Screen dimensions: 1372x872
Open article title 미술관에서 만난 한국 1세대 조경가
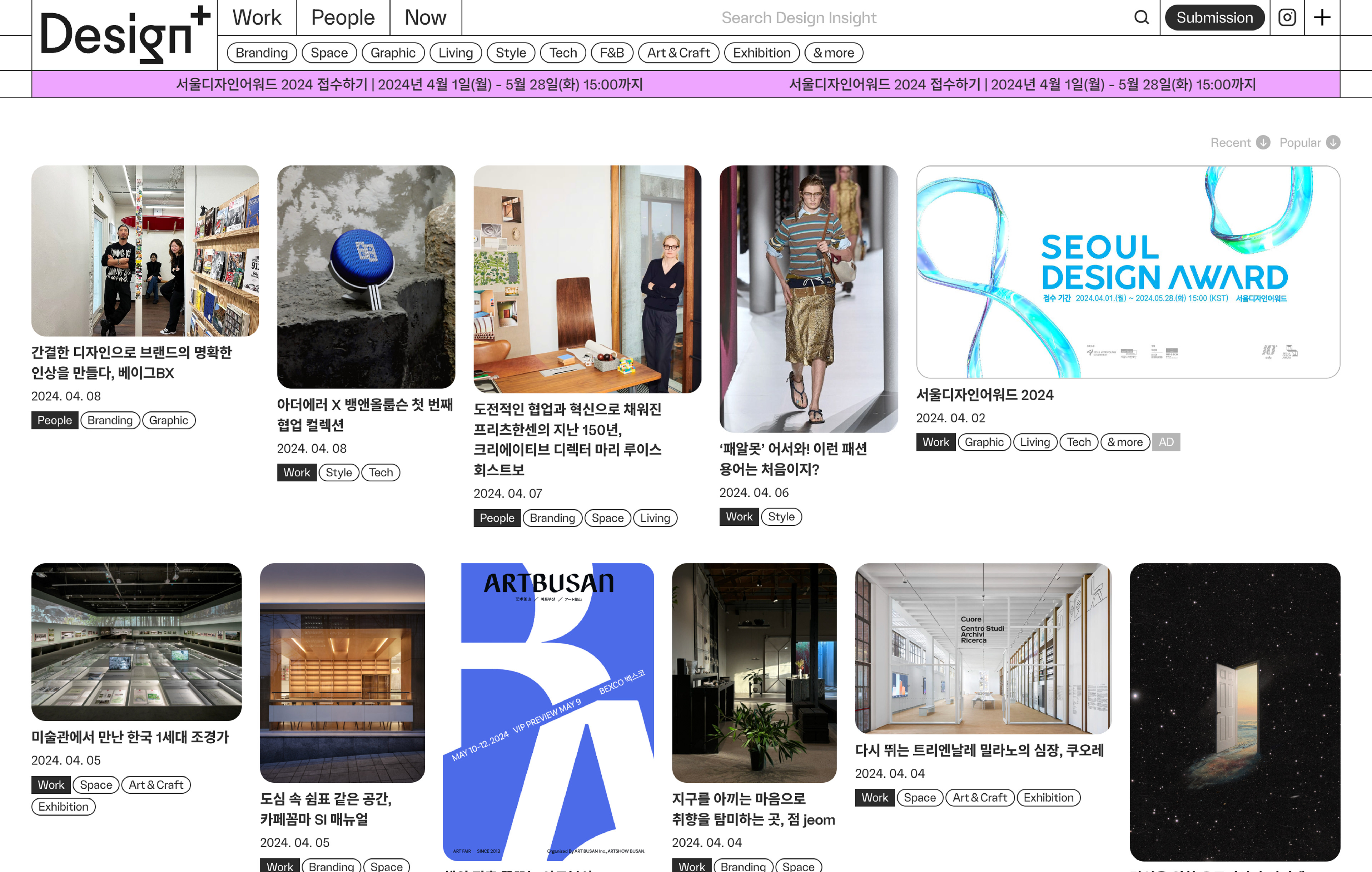(x=130, y=737)
